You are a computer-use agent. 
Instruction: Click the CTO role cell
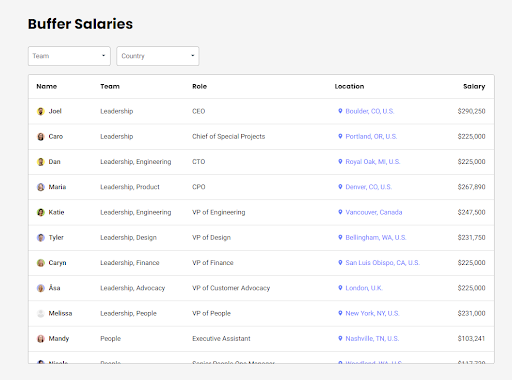point(198,162)
